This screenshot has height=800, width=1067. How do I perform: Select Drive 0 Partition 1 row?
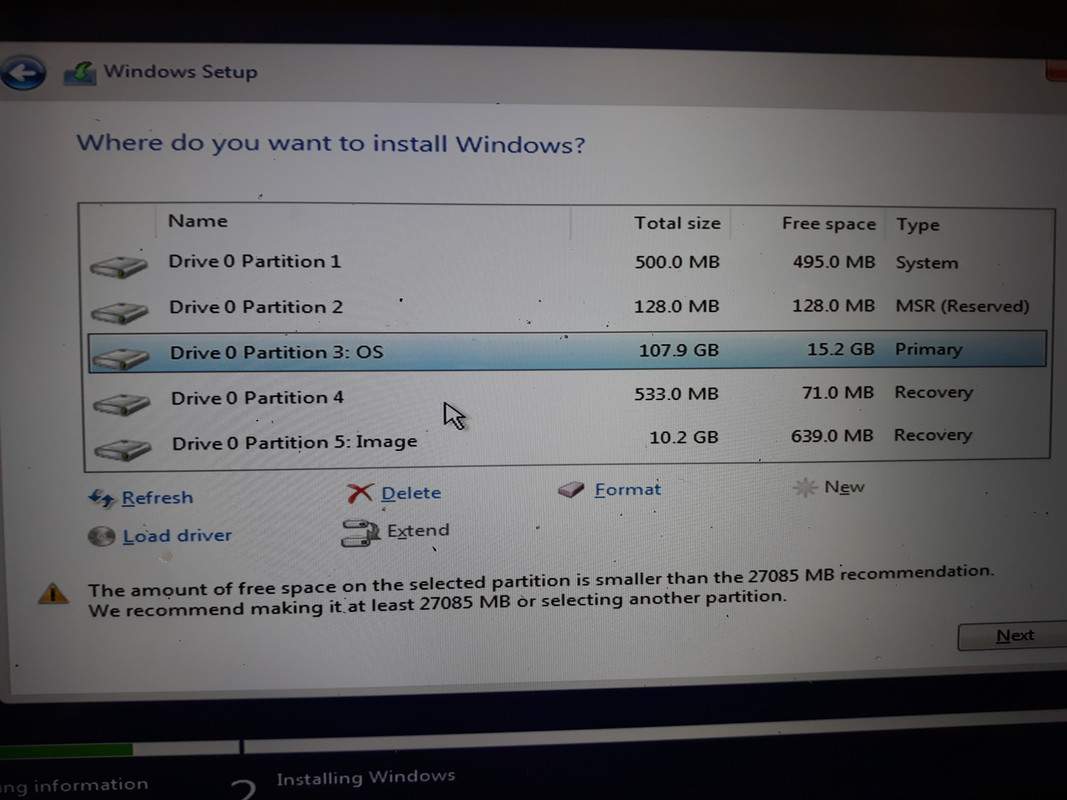click(x=567, y=263)
